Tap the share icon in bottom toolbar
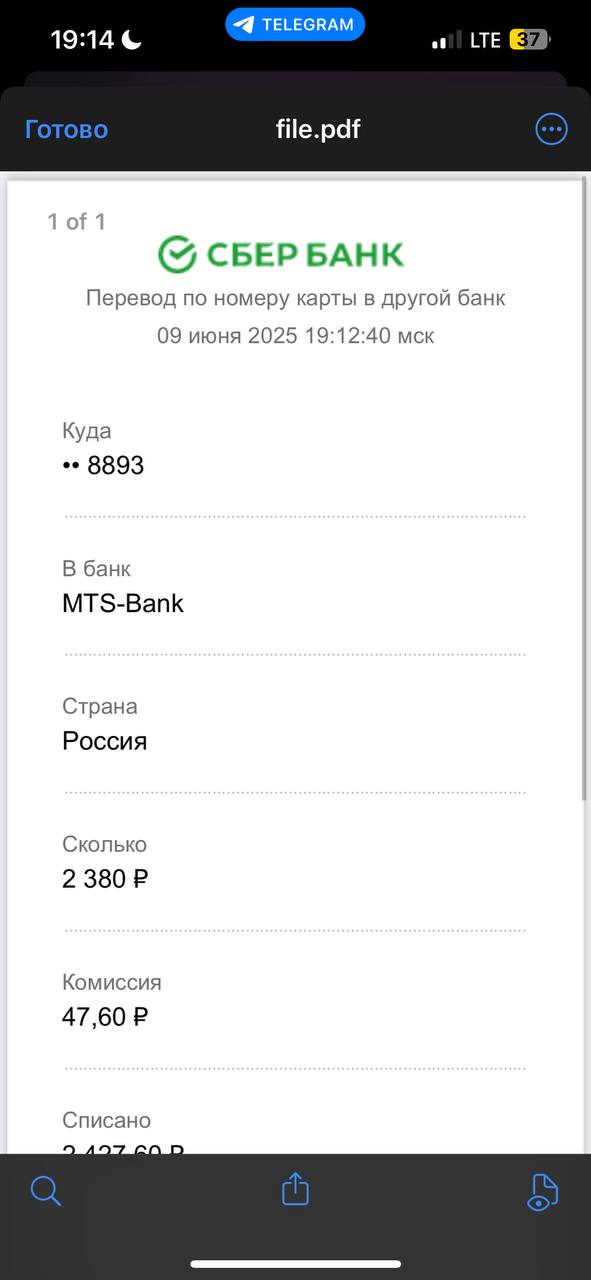The width and height of the screenshot is (591, 1280). coord(295,1188)
